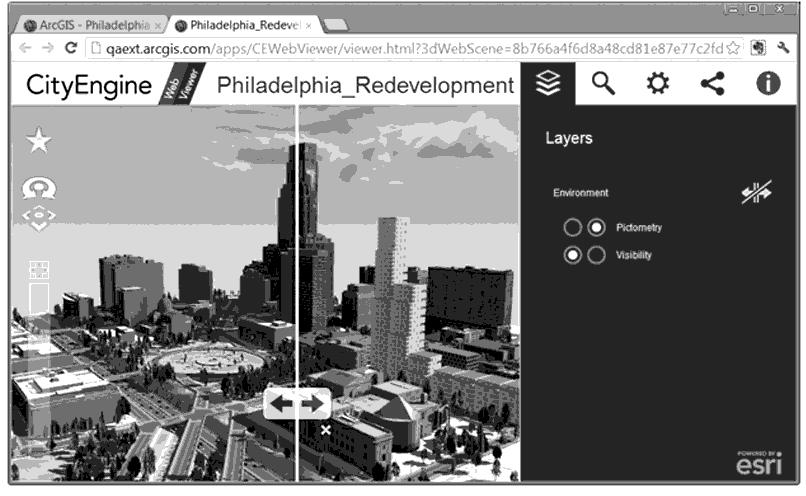Screen dimensions: 806x496
Task: Click the swipe view compare icon beside Environment
Action: coord(756,193)
